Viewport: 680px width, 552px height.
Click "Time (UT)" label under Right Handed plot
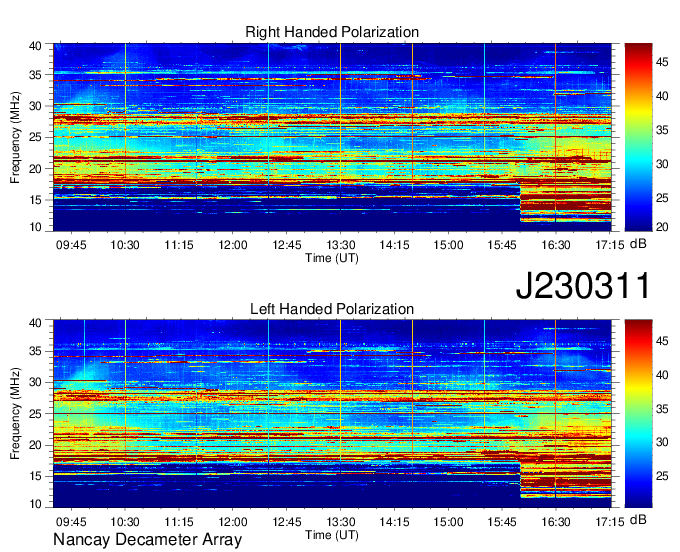pos(332,258)
